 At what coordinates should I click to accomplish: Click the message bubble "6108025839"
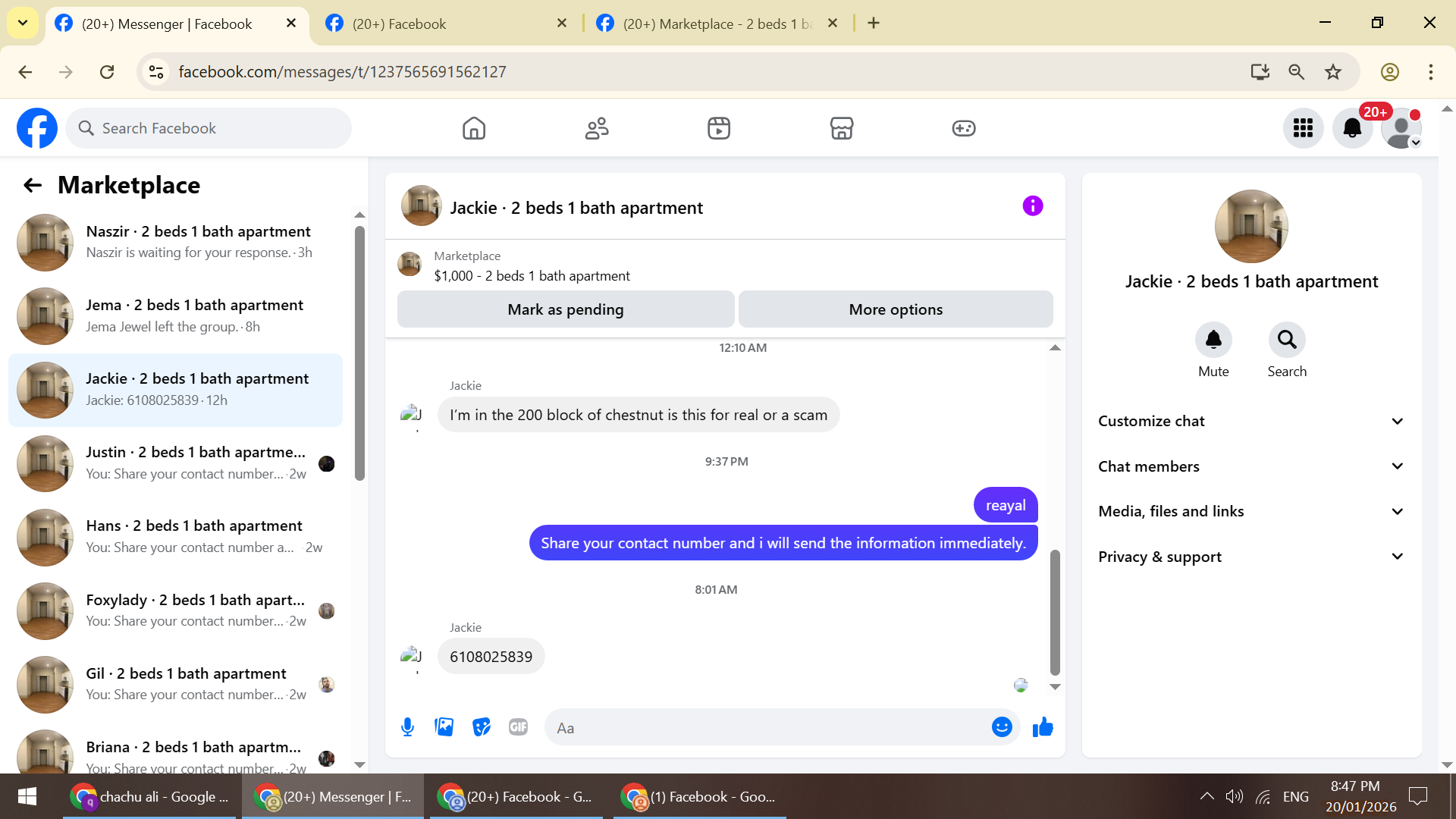pos(491,657)
